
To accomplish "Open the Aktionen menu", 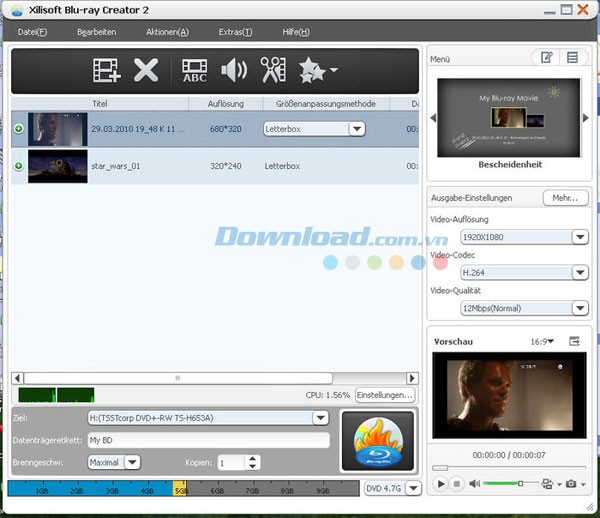I will coord(167,32).
